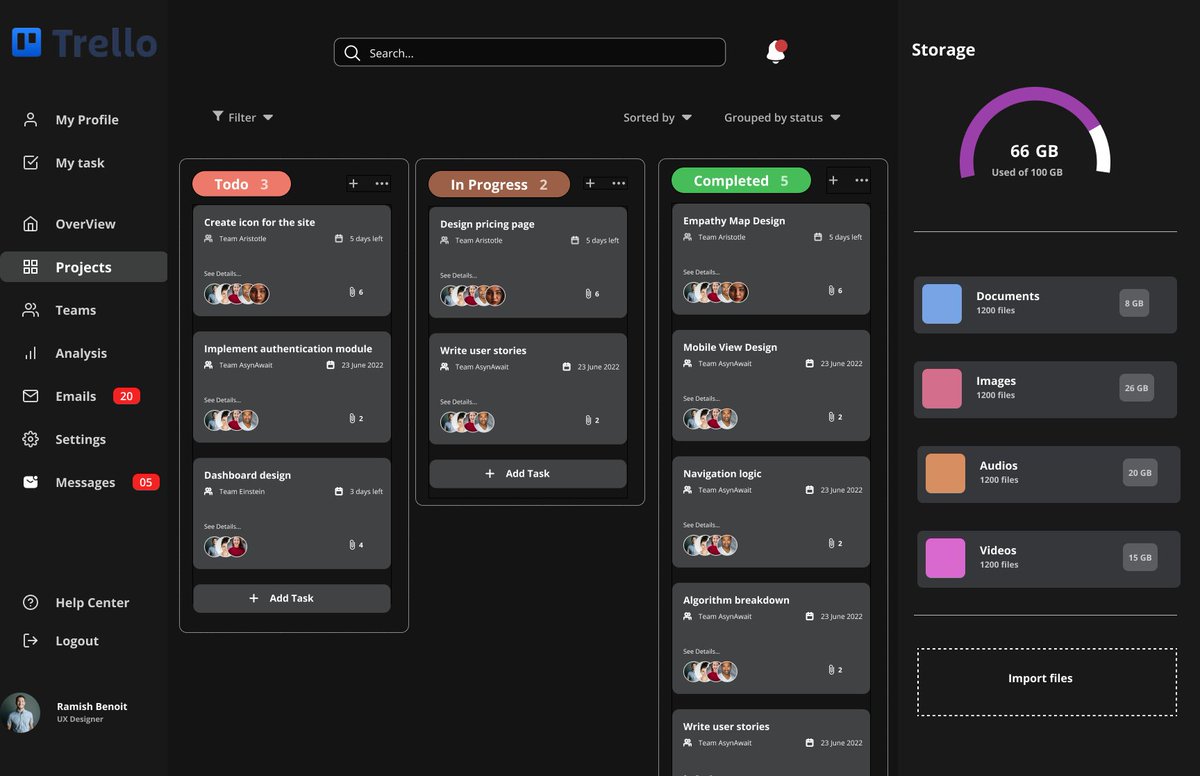Click the Import files drop area
Viewport: 1200px width, 776px height.
[x=1047, y=682]
